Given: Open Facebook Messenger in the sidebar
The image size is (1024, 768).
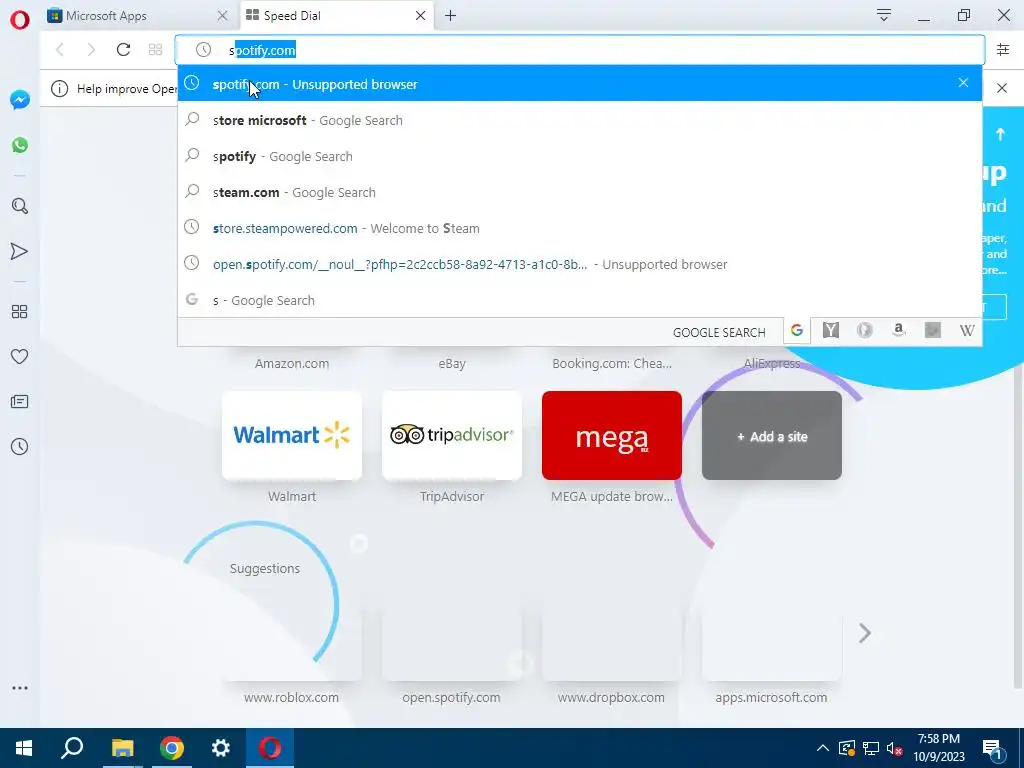Looking at the screenshot, I should coord(20,99).
